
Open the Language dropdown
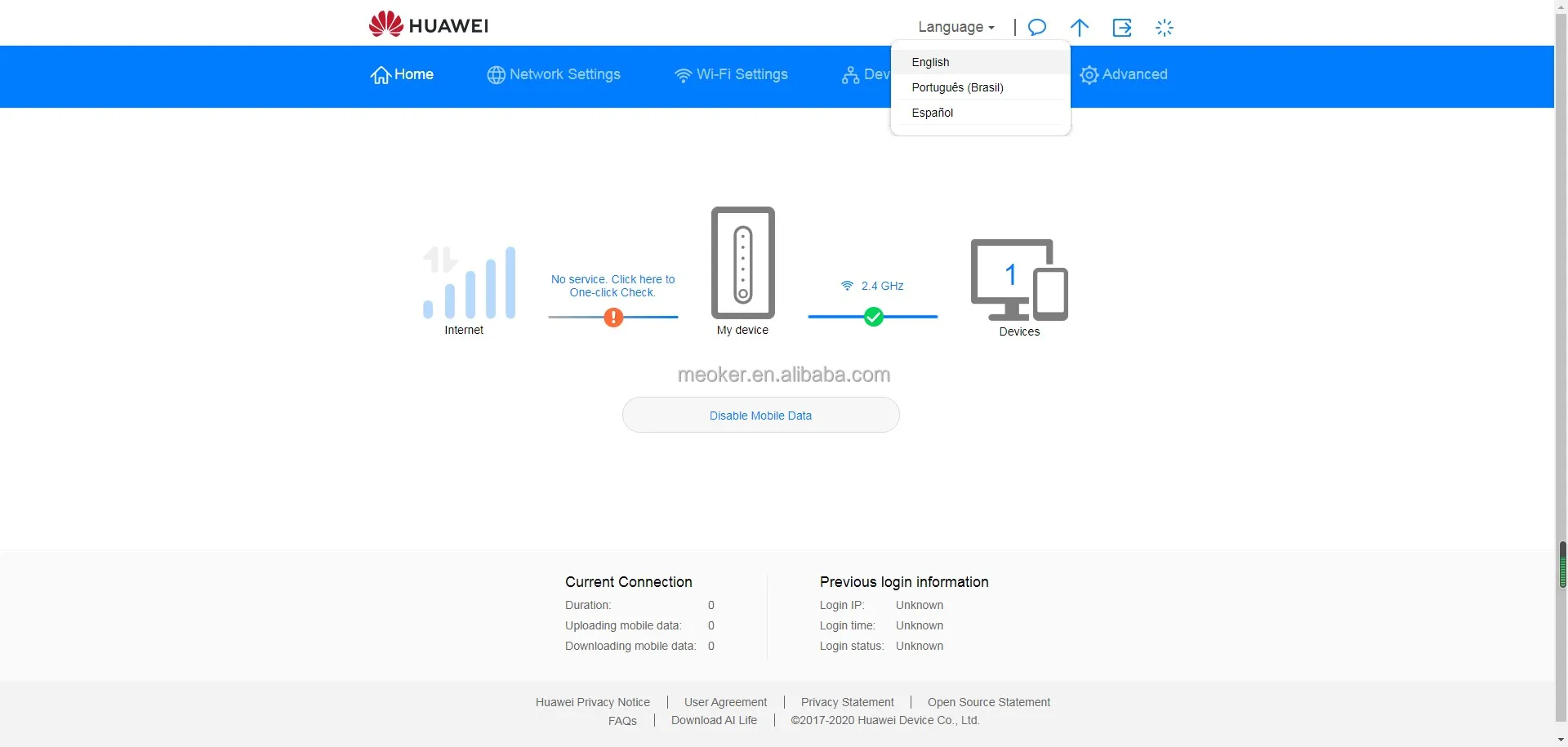point(955,27)
